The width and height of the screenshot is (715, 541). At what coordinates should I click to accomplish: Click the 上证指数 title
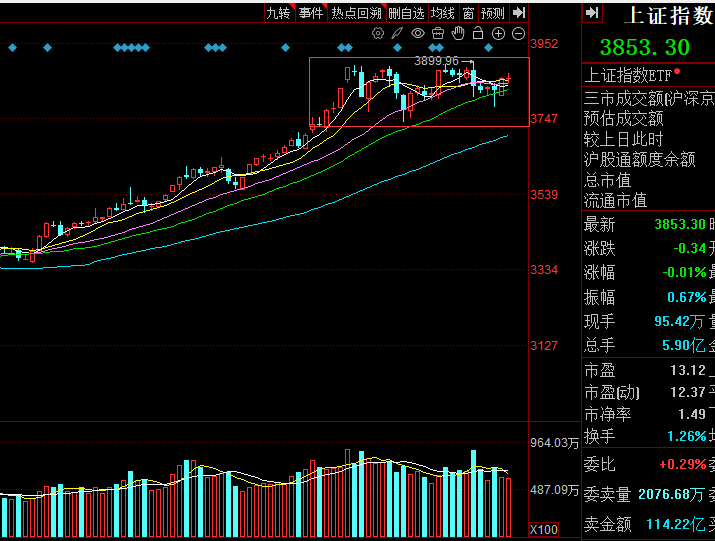pos(668,16)
